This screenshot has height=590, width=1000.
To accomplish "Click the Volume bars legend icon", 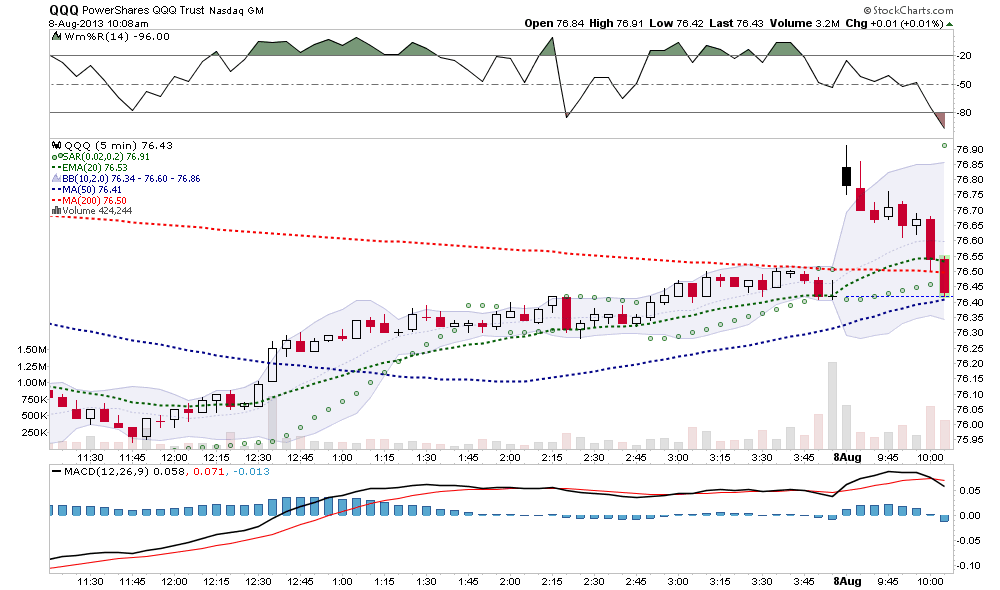I will [56, 210].
